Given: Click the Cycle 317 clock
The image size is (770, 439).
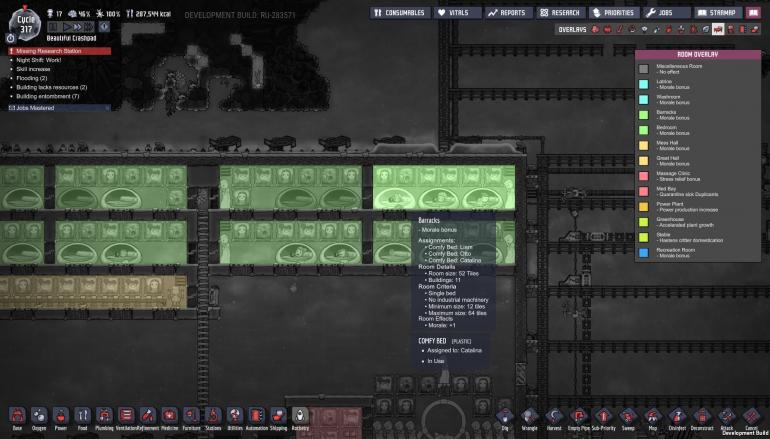Looking at the screenshot, I should (26, 24).
